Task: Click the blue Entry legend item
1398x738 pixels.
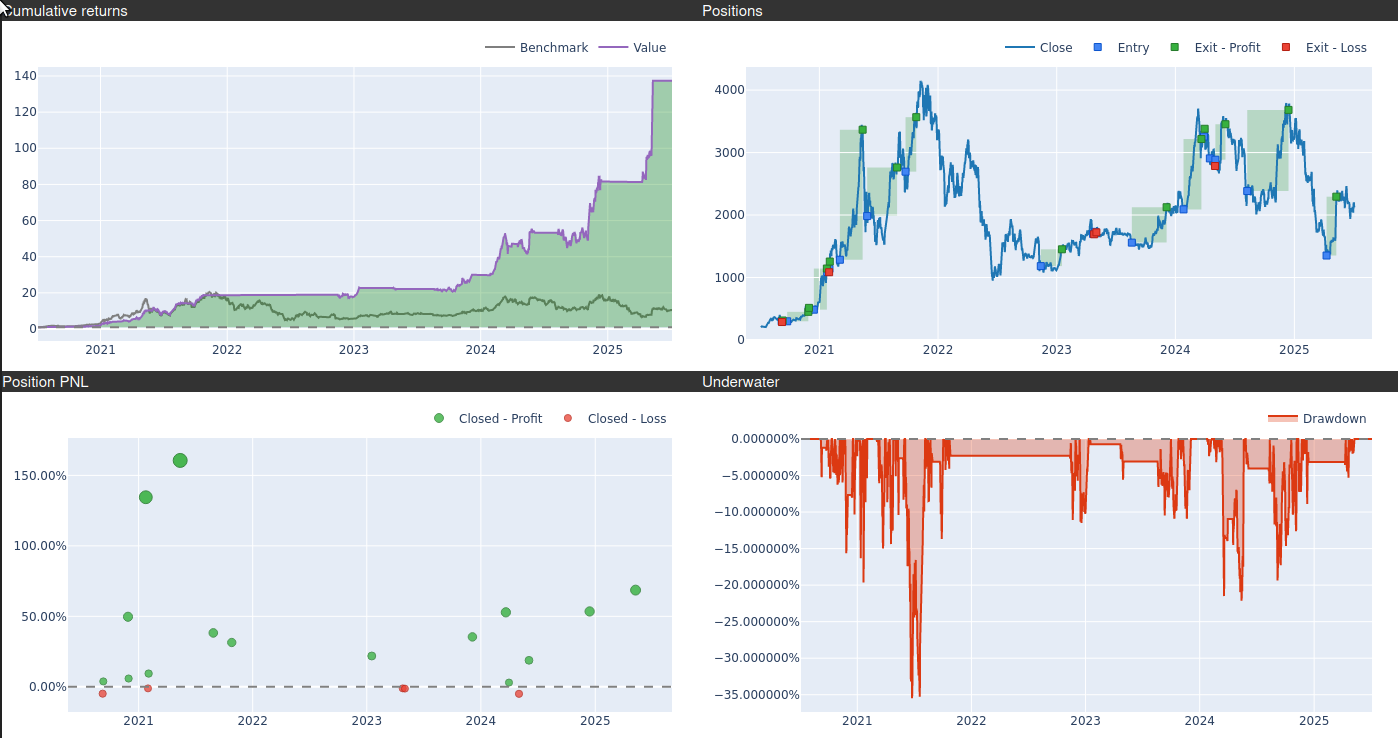Action: coord(1132,48)
